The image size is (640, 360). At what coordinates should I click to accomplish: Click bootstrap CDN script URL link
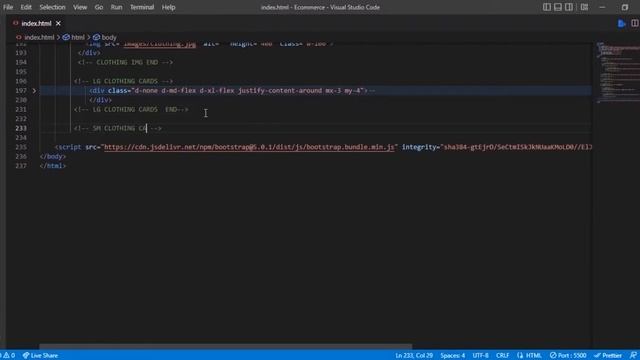coord(249,147)
